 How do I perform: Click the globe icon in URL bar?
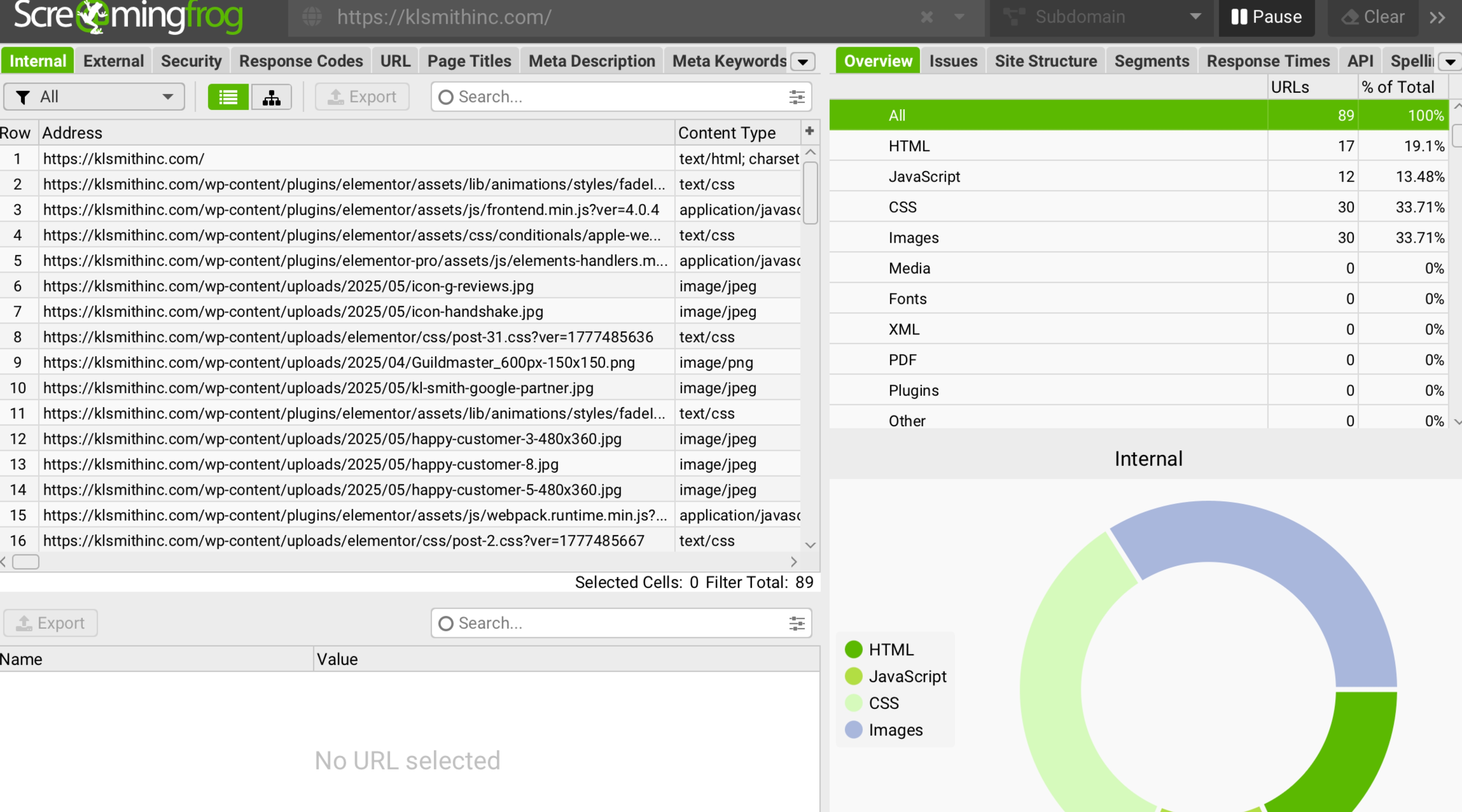[x=312, y=17]
